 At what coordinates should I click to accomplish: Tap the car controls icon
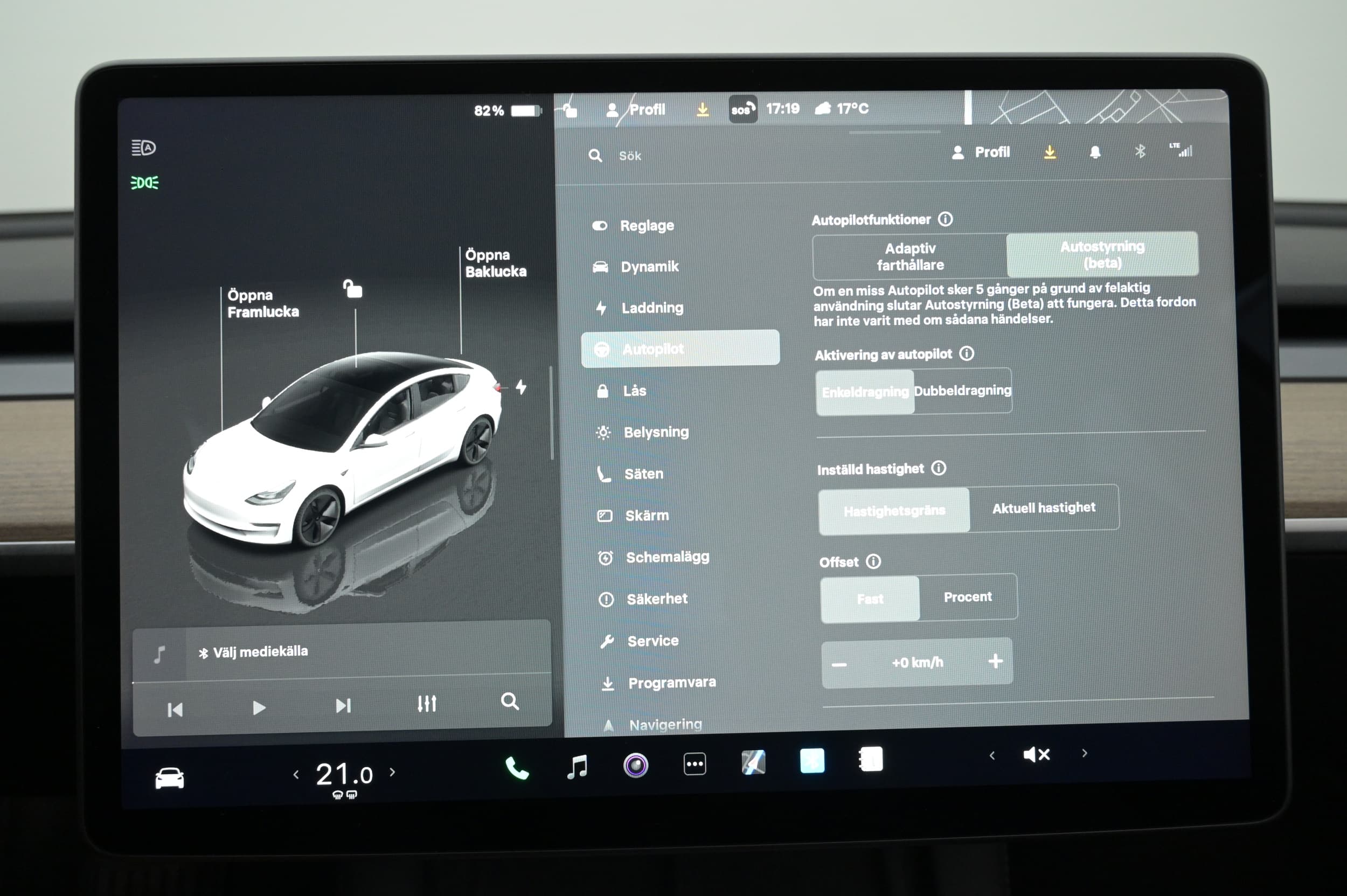coord(170,779)
